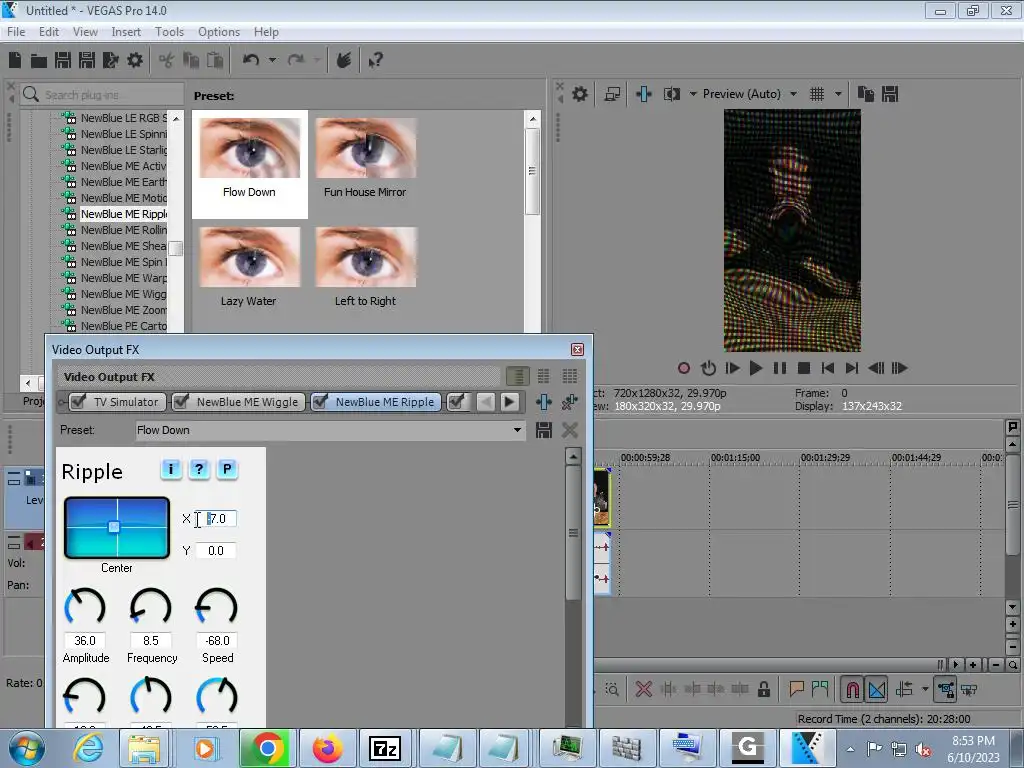The image size is (1024, 768).
Task: Open the split screen view dropdown arrow
Action: pyautogui.click(x=693, y=94)
